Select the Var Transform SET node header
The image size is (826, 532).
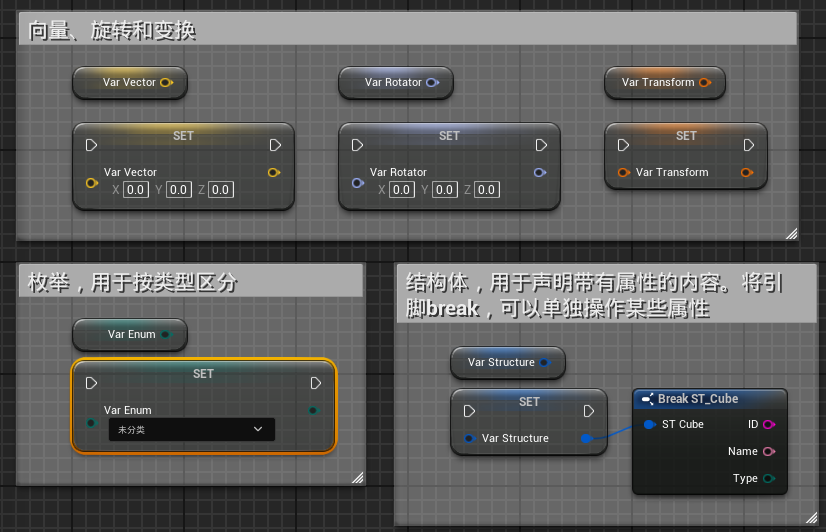686,136
